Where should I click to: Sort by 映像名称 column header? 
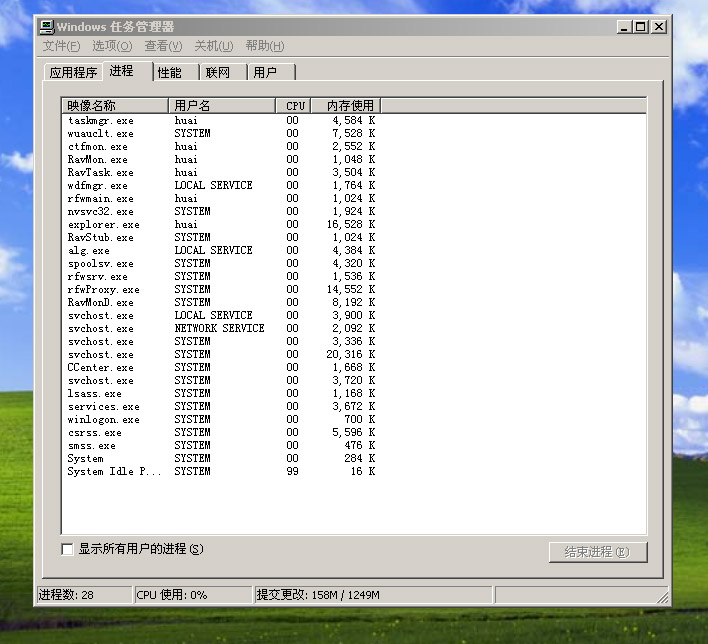click(x=115, y=106)
